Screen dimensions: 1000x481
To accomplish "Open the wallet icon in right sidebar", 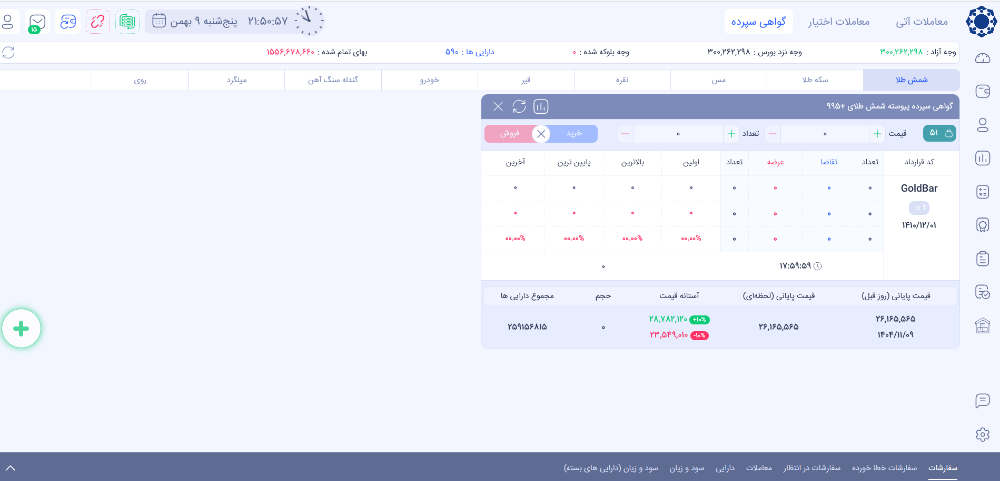I will pyautogui.click(x=982, y=92).
